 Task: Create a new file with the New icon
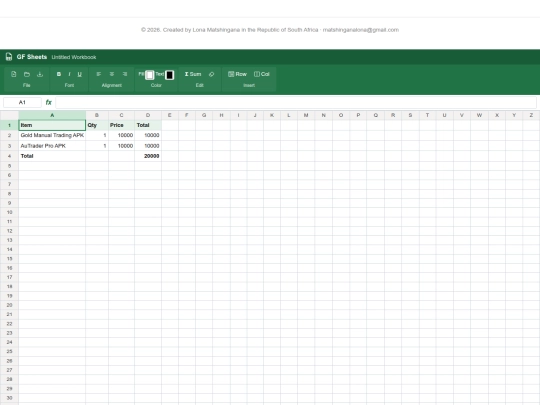[x=13, y=74]
